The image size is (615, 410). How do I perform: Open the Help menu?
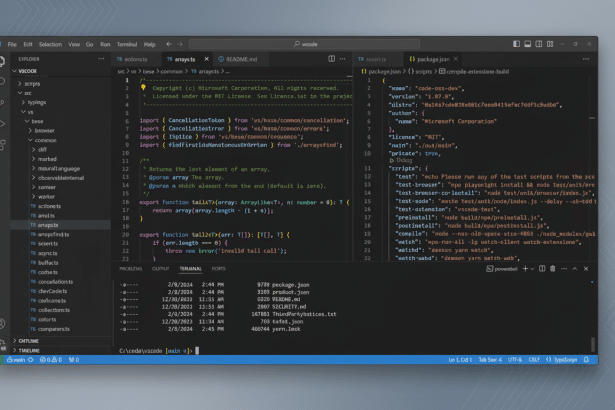[x=149, y=44]
